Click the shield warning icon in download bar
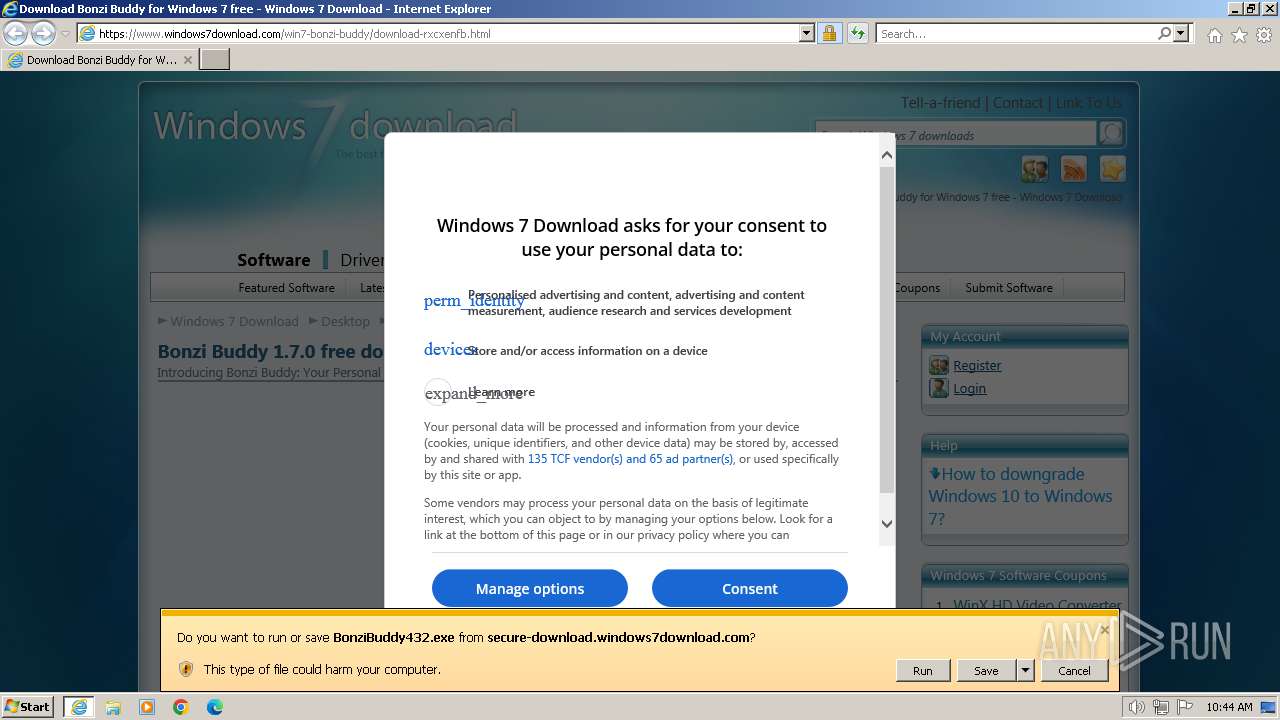1280x720 pixels. (185, 669)
